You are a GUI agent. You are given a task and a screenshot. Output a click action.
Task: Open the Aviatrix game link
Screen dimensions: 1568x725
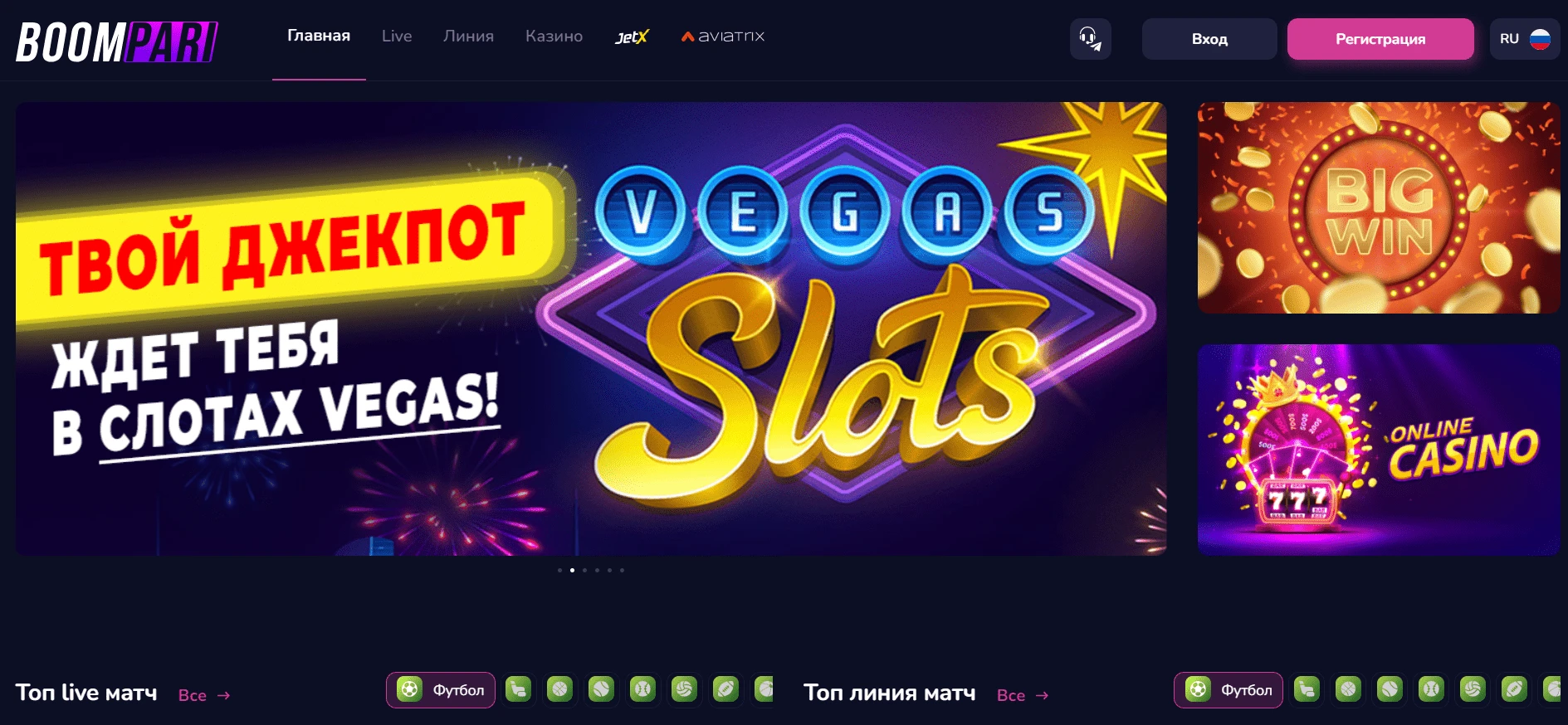click(x=723, y=36)
